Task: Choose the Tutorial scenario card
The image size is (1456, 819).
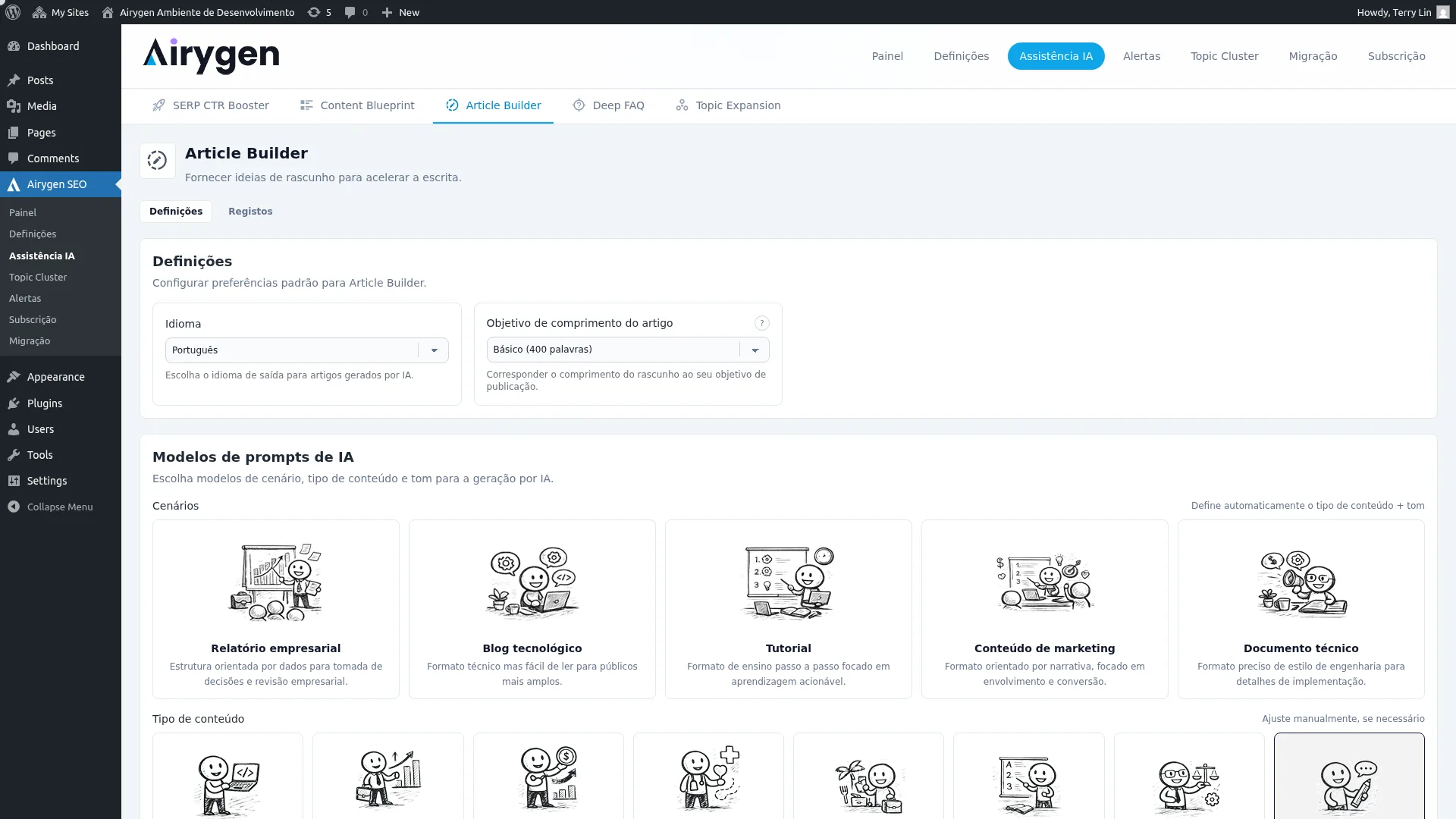Action: click(x=788, y=609)
